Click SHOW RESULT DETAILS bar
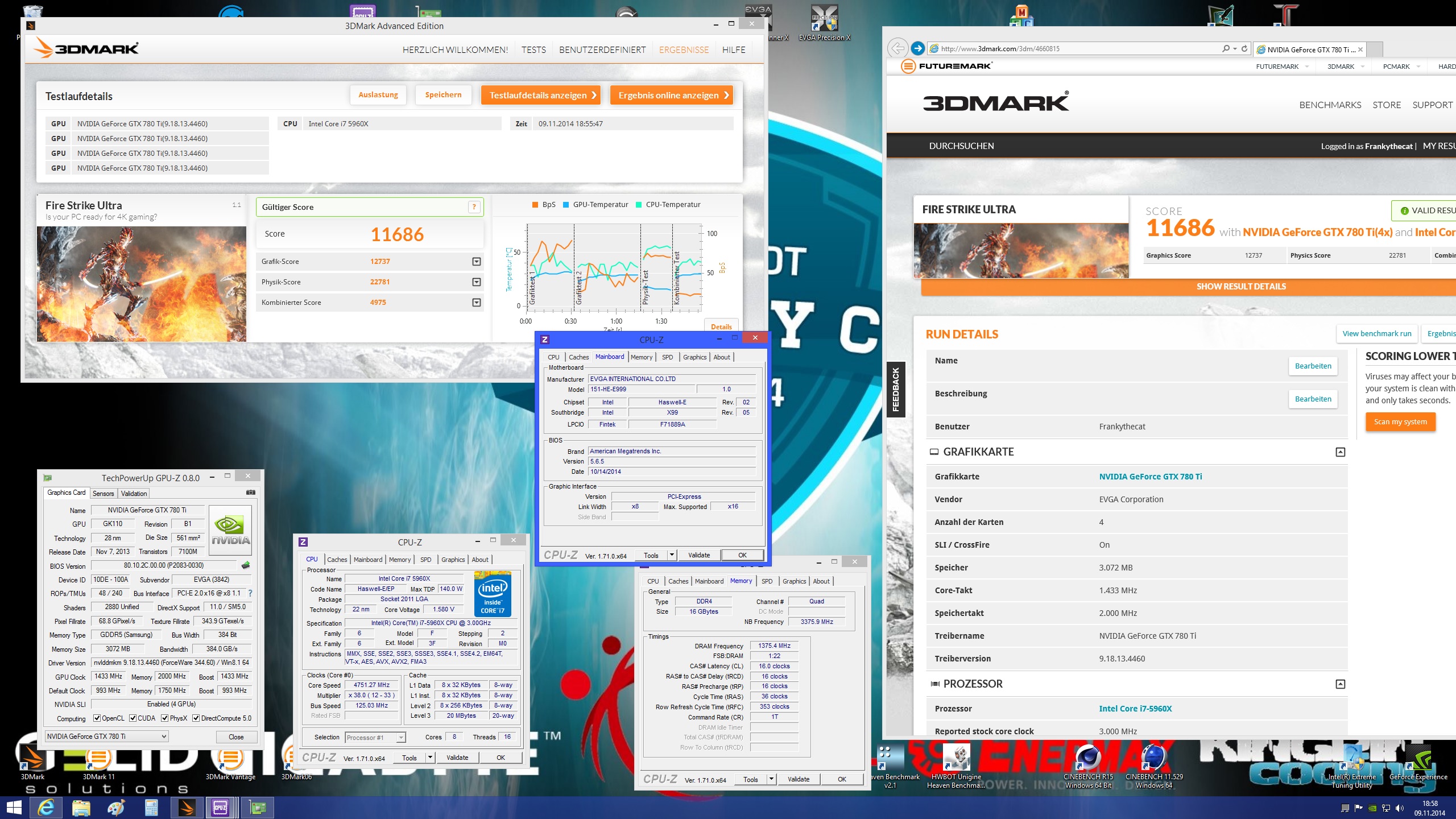The width and height of the screenshot is (1456, 819). (x=1188, y=287)
